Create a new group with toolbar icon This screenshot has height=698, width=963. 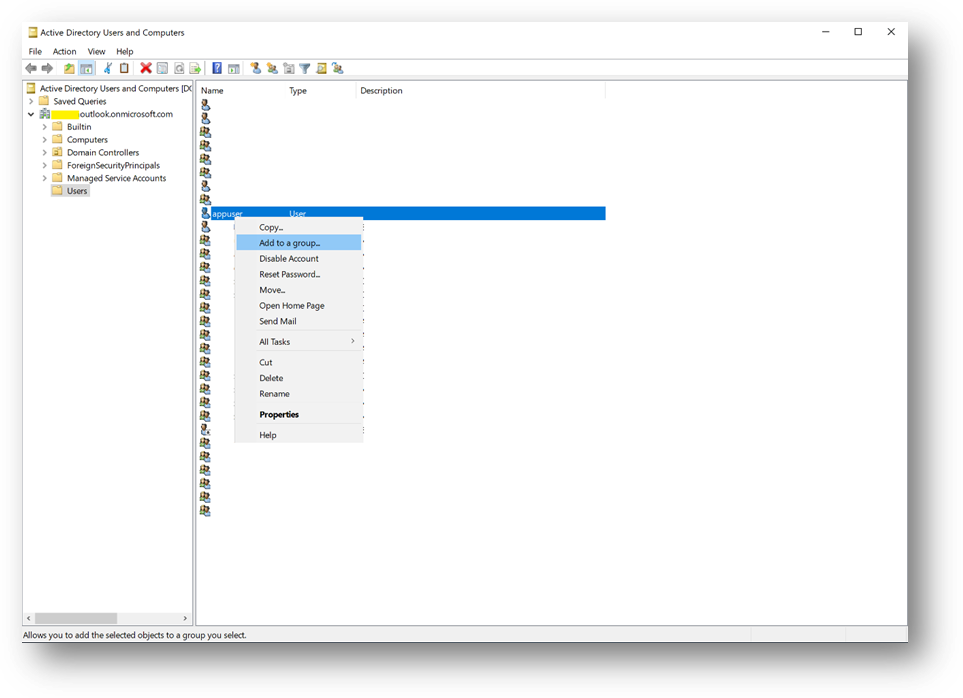[272, 68]
